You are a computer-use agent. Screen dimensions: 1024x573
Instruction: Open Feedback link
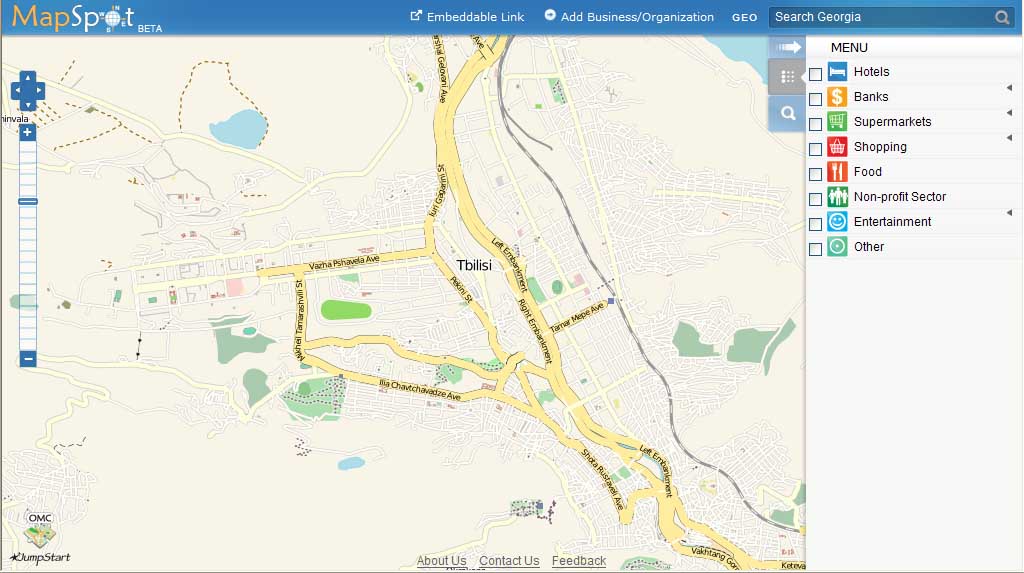coord(579,561)
